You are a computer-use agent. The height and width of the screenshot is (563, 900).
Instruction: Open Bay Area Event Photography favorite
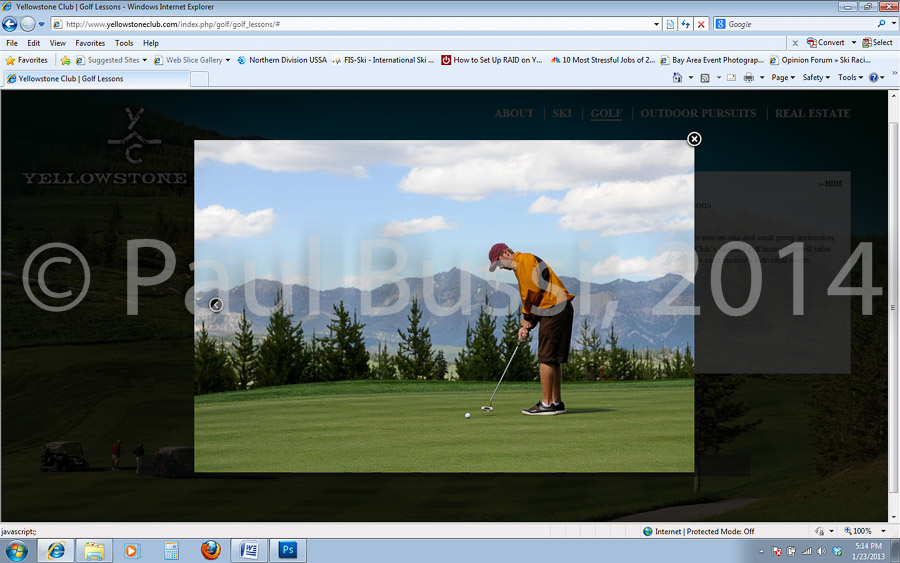[x=712, y=60]
